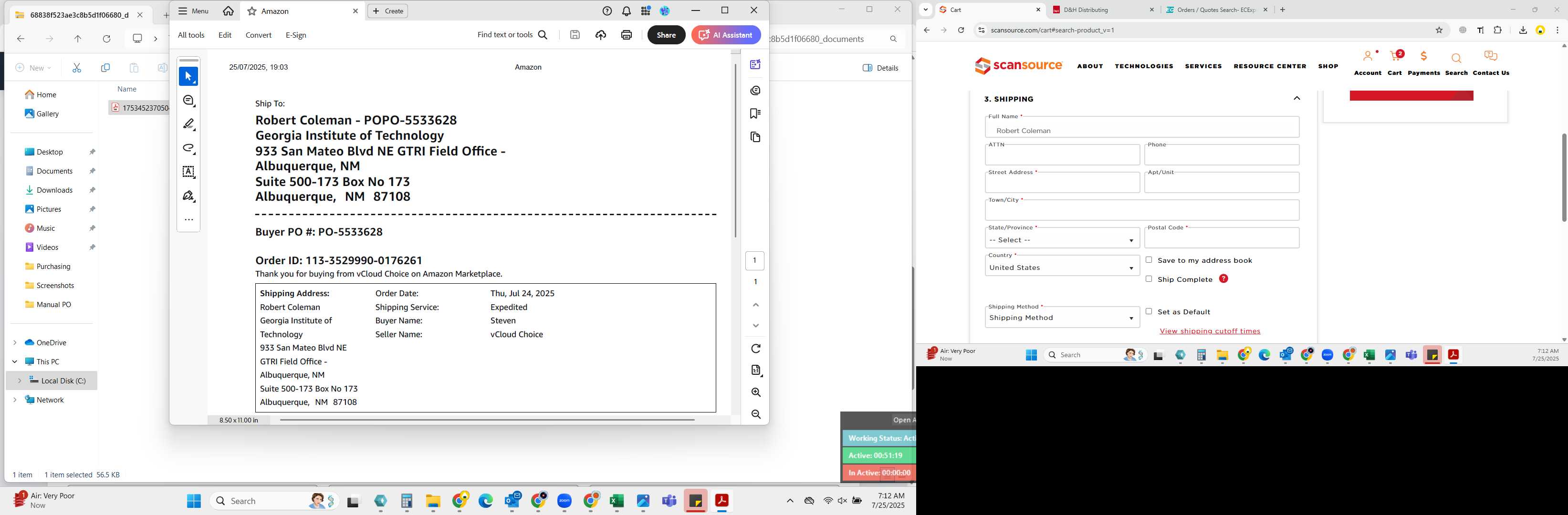
Task: Open the pages panel in Acrobat's right rail
Action: [755, 137]
